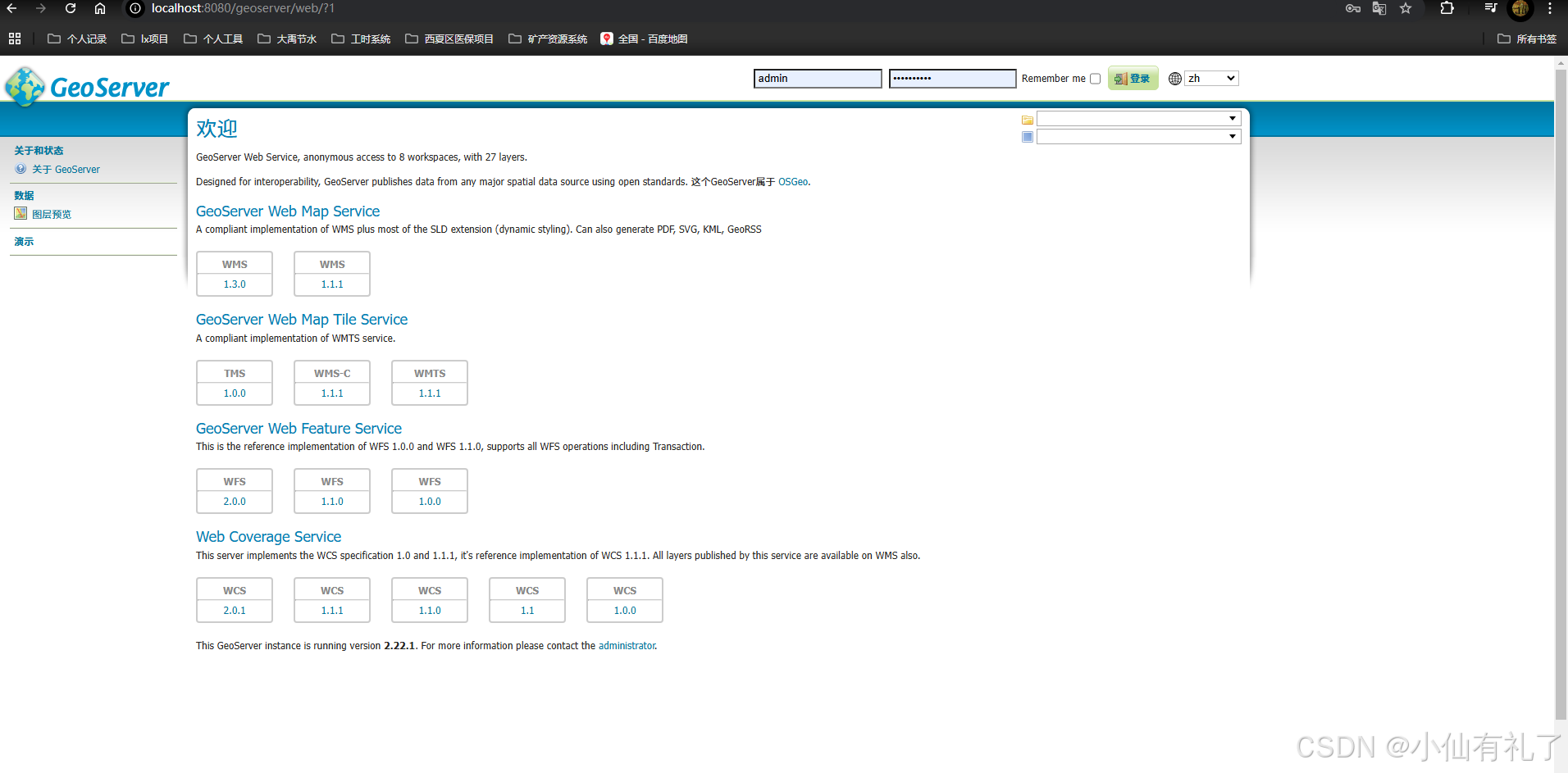
Task: Follow the OSGeo link
Action: point(793,182)
